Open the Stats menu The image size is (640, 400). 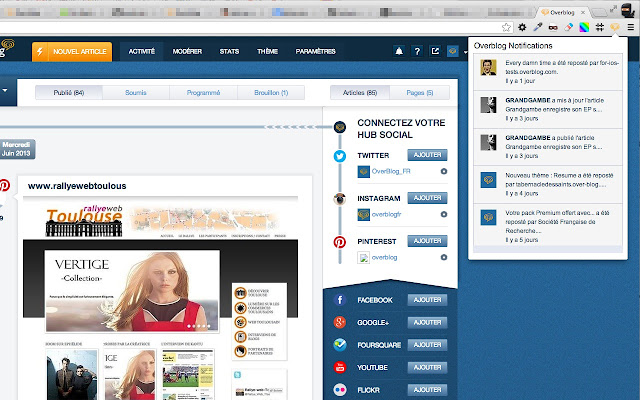pos(229,51)
